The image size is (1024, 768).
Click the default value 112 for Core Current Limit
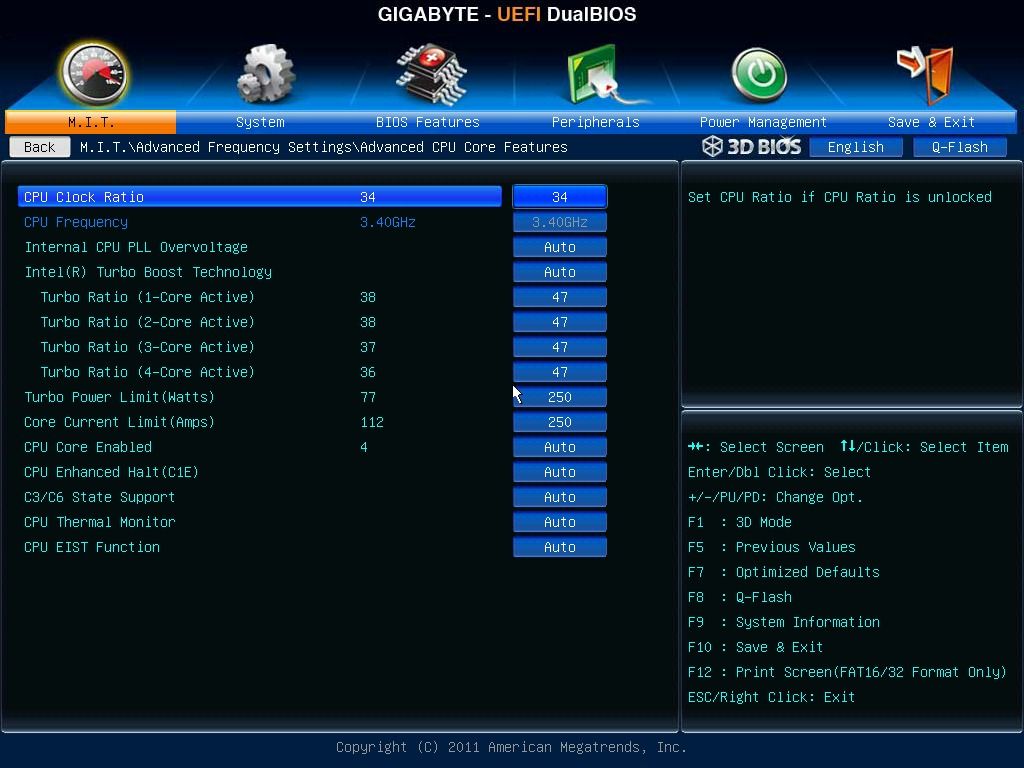tap(372, 422)
